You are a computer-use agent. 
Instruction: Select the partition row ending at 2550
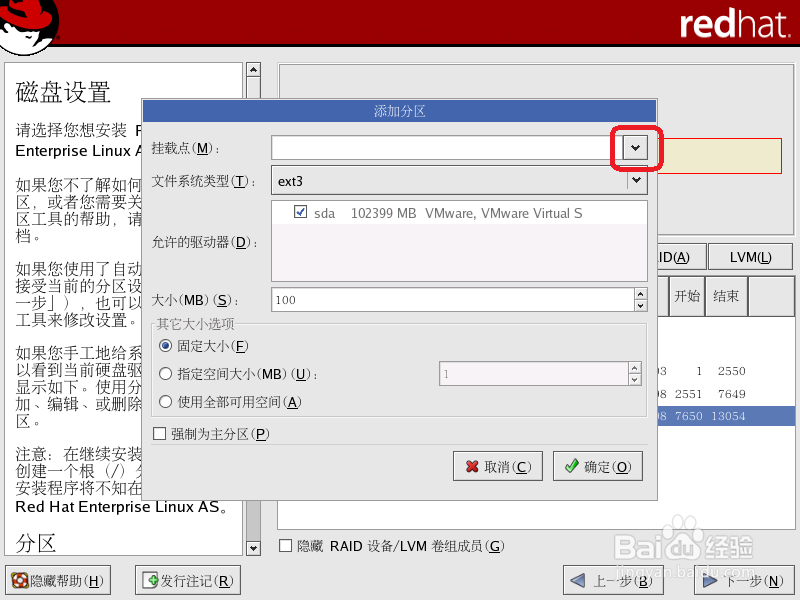[726, 371]
